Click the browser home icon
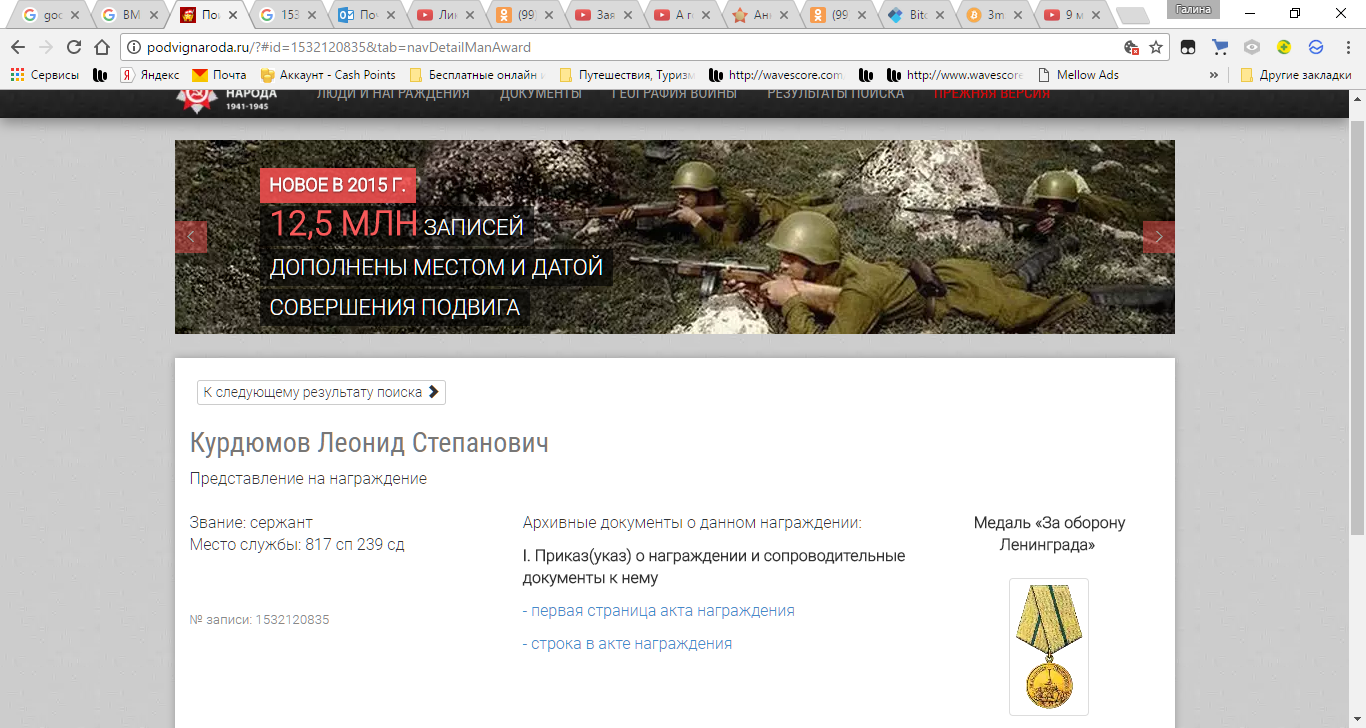Image resolution: width=1366 pixels, height=728 pixels. (x=101, y=47)
